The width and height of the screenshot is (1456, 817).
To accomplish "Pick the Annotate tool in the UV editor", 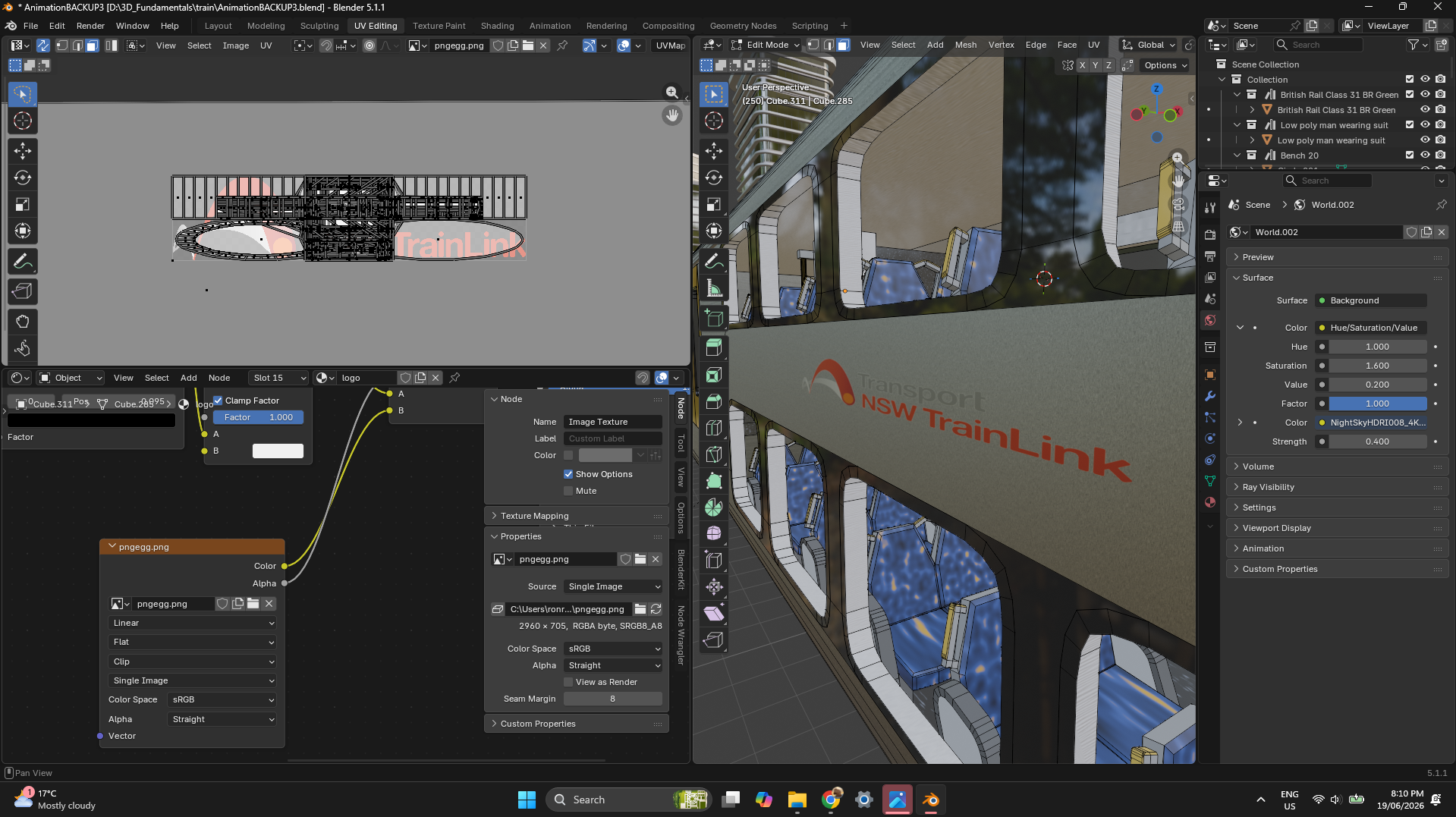I will point(23,262).
